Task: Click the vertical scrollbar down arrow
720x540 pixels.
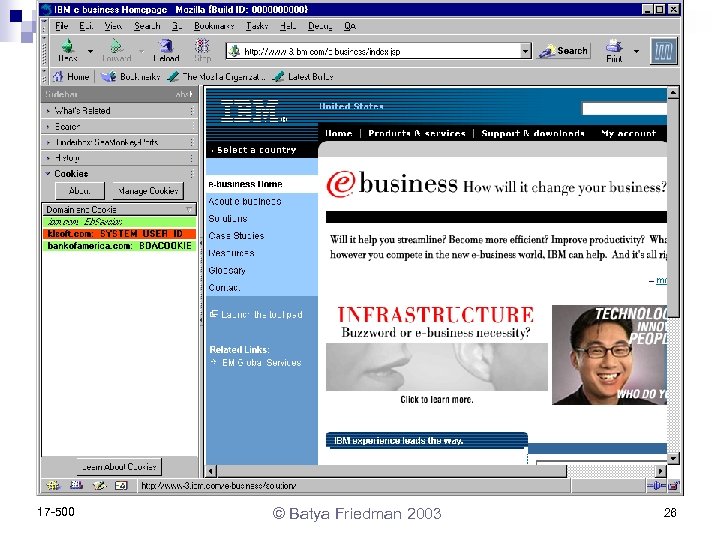Action: click(673, 458)
